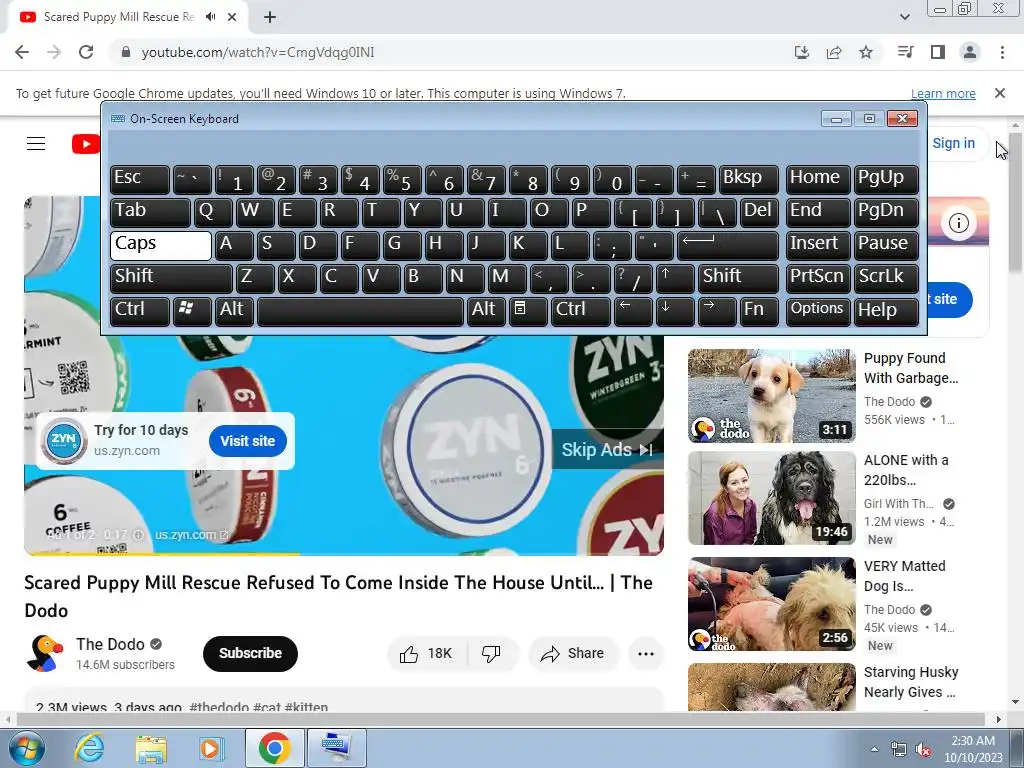
Task: Click Visit site on the ZYN ad overlay
Action: tap(248, 441)
